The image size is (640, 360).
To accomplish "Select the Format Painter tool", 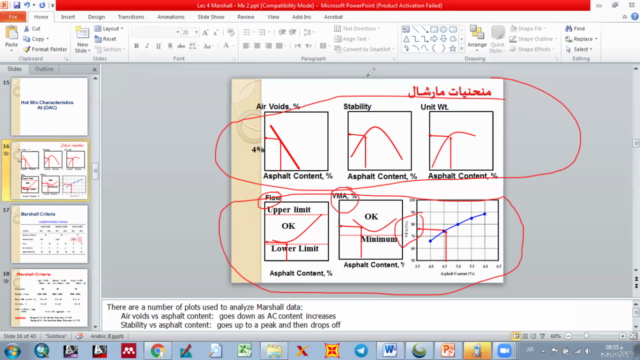I will tap(45, 49).
